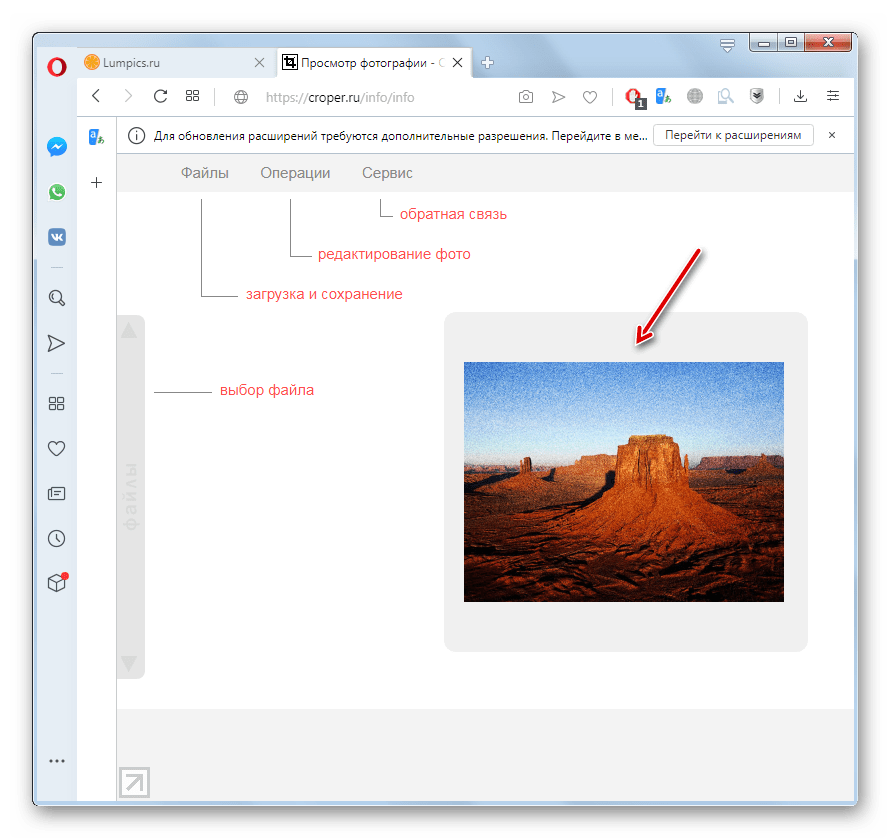Viewport: 891px width, 839px height.
Task: Click the выбор файла label
Action: (x=267, y=390)
